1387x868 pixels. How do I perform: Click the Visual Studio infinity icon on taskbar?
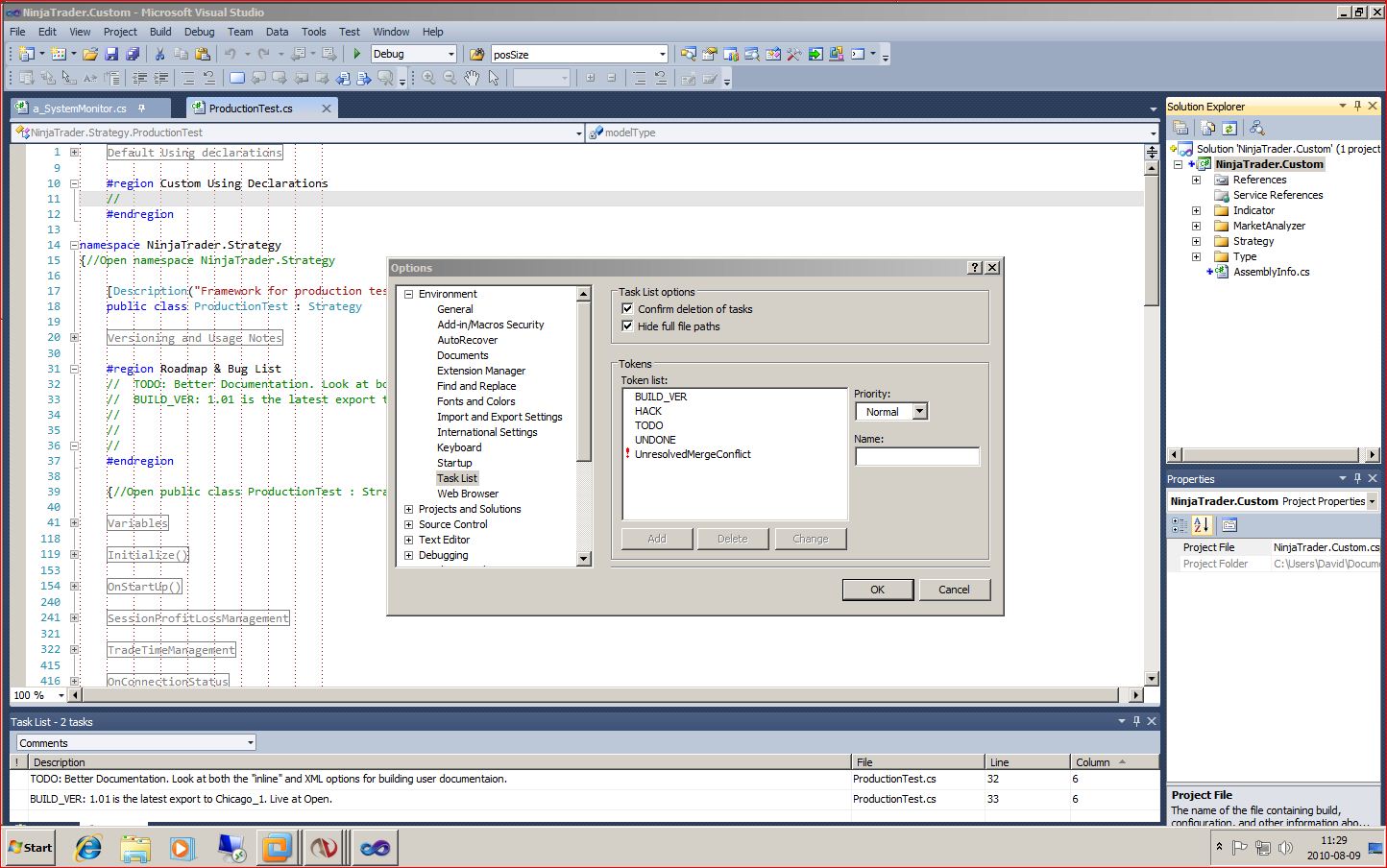click(x=374, y=848)
